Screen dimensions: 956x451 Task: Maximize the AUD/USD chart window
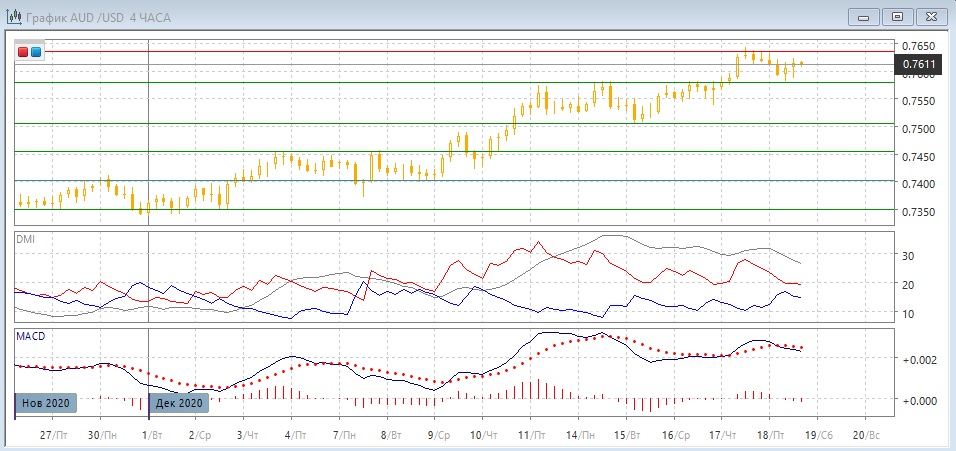point(897,16)
